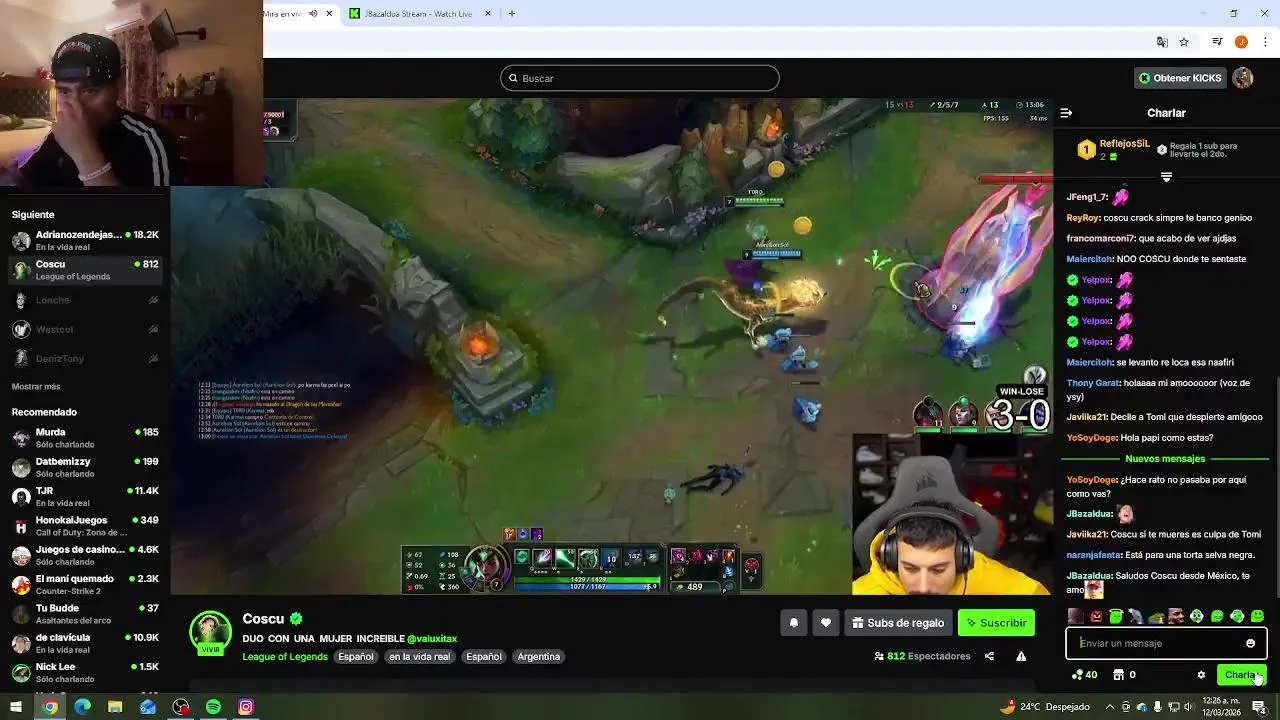The width and height of the screenshot is (1280, 720).
Task: Report the stream via warning triangle icon
Action: (1021, 657)
